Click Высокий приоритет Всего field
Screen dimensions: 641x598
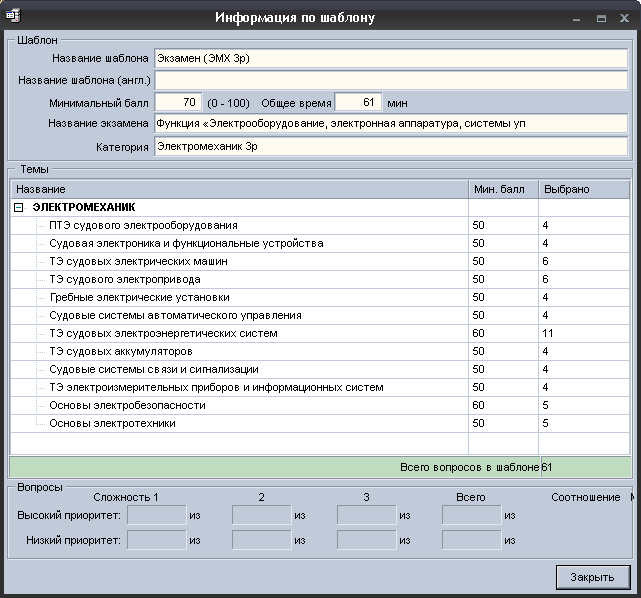point(472,515)
